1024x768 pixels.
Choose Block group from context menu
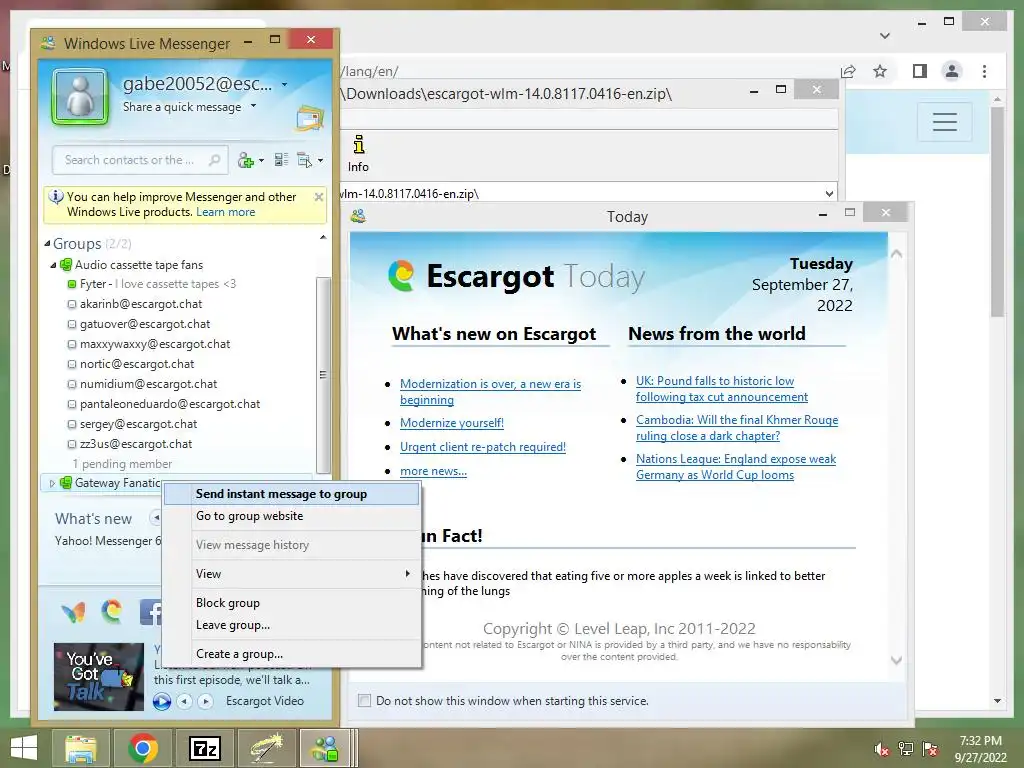pyautogui.click(x=291, y=603)
